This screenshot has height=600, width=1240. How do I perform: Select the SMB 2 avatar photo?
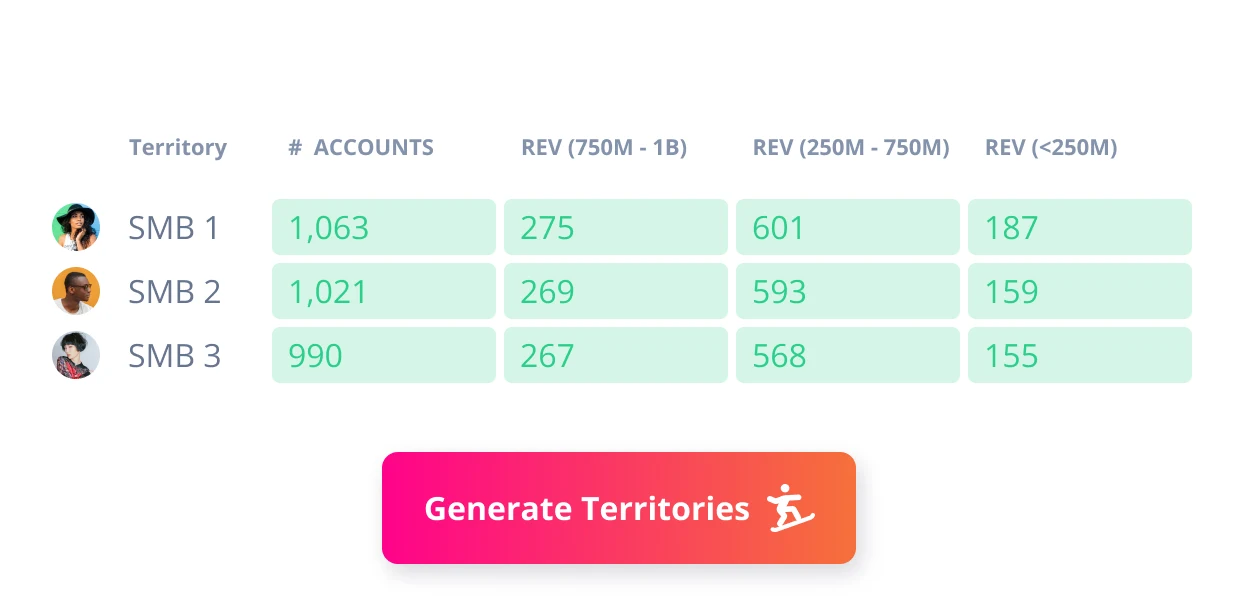76,291
